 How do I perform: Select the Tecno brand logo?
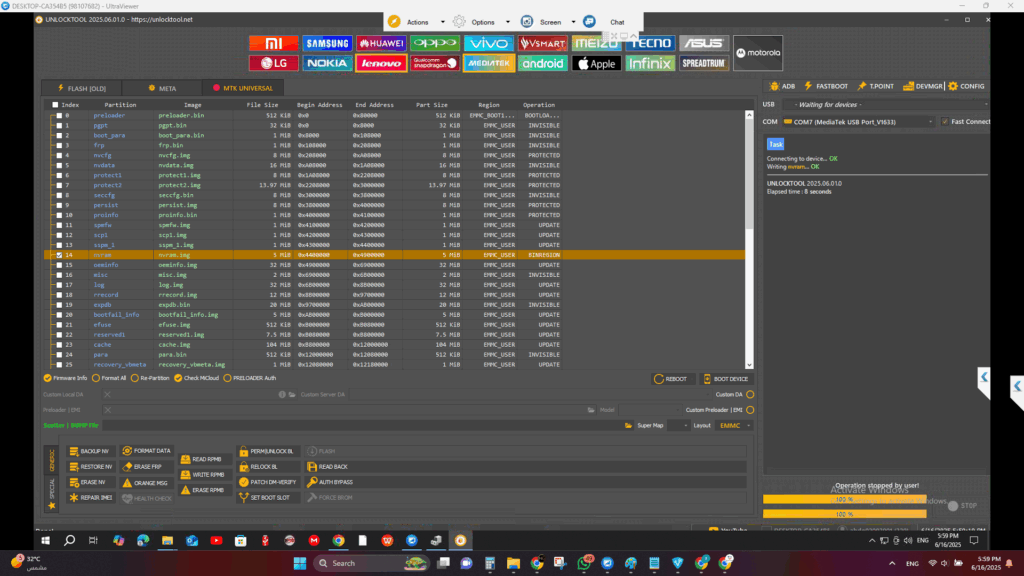650,43
